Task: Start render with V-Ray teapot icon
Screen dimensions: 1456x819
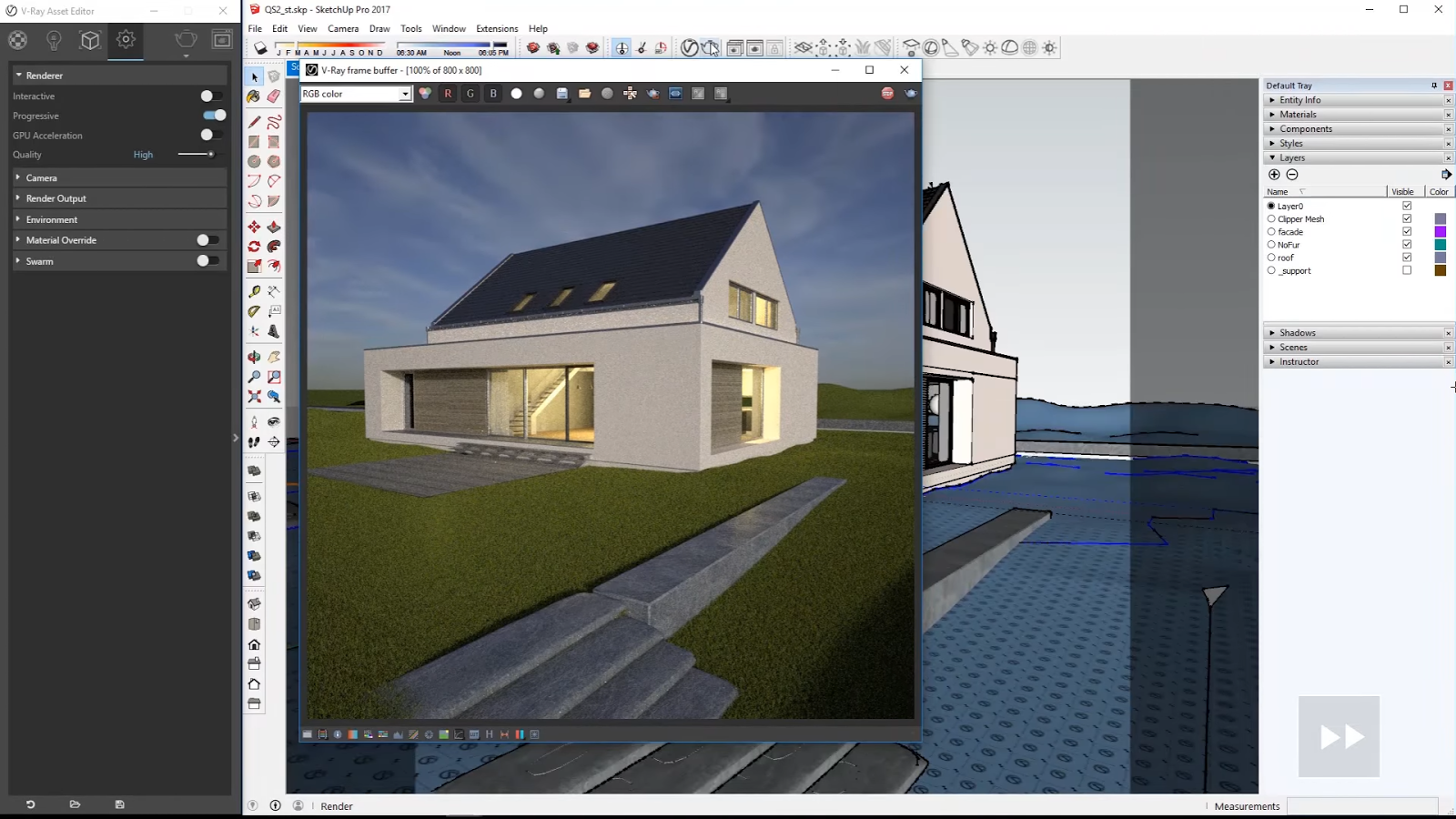Action: [x=711, y=47]
